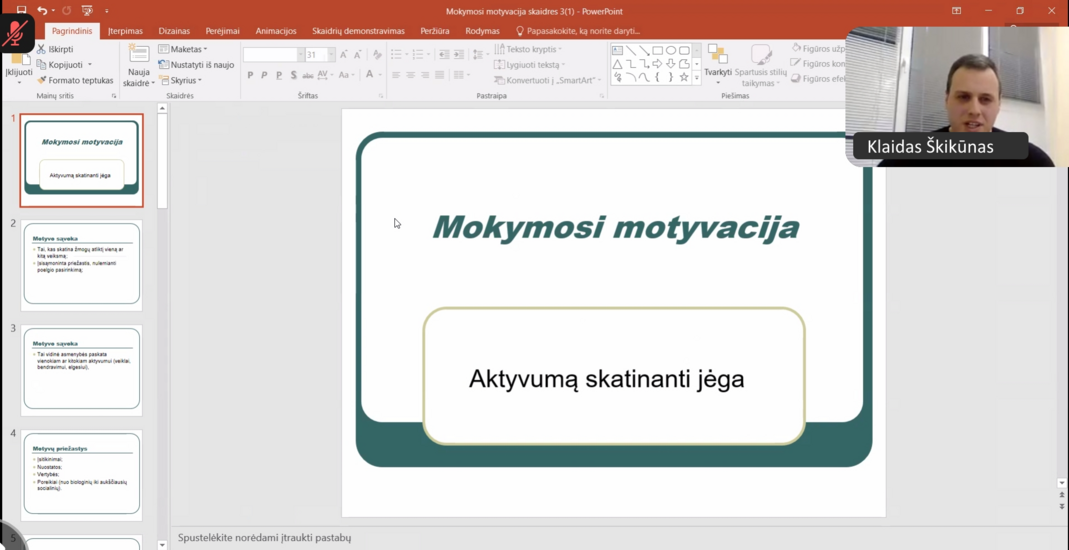Image resolution: width=1069 pixels, height=550 pixels.
Task: Click the Kopijuoti (Copy) button
Action: (64, 65)
